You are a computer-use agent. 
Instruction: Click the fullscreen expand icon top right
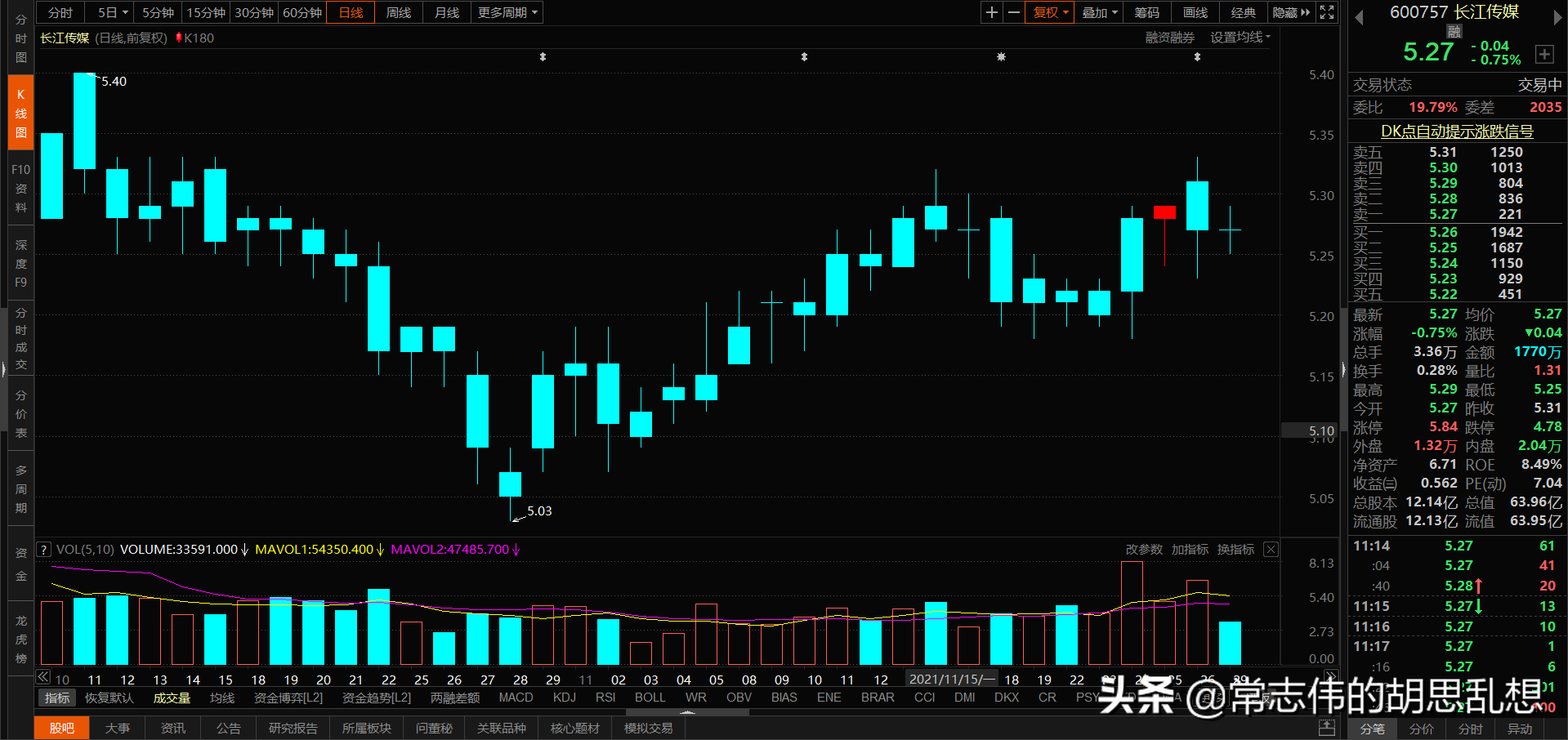point(1326,12)
